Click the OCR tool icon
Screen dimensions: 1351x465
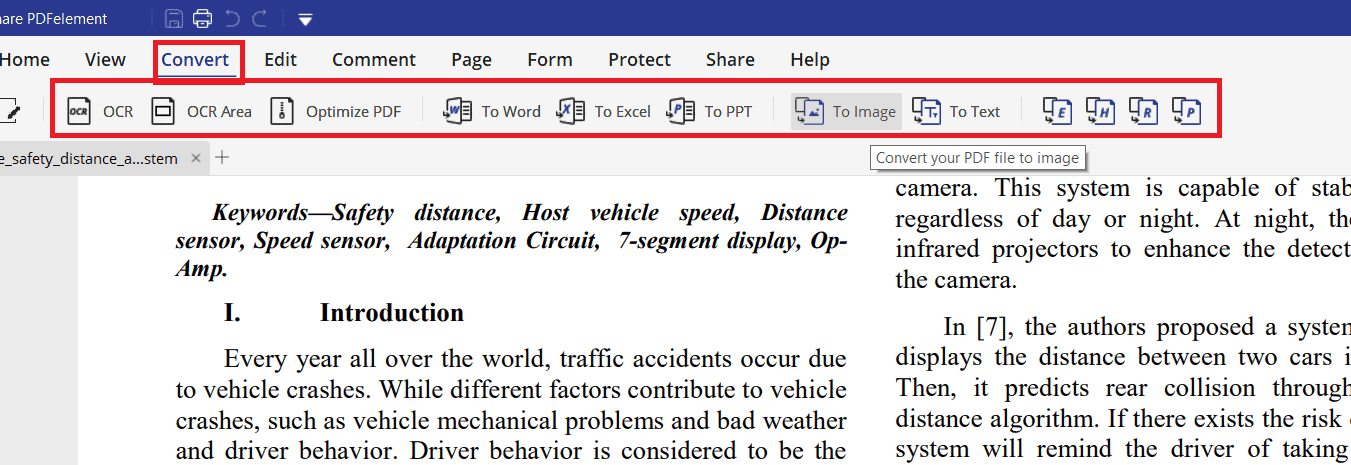(79, 111)
